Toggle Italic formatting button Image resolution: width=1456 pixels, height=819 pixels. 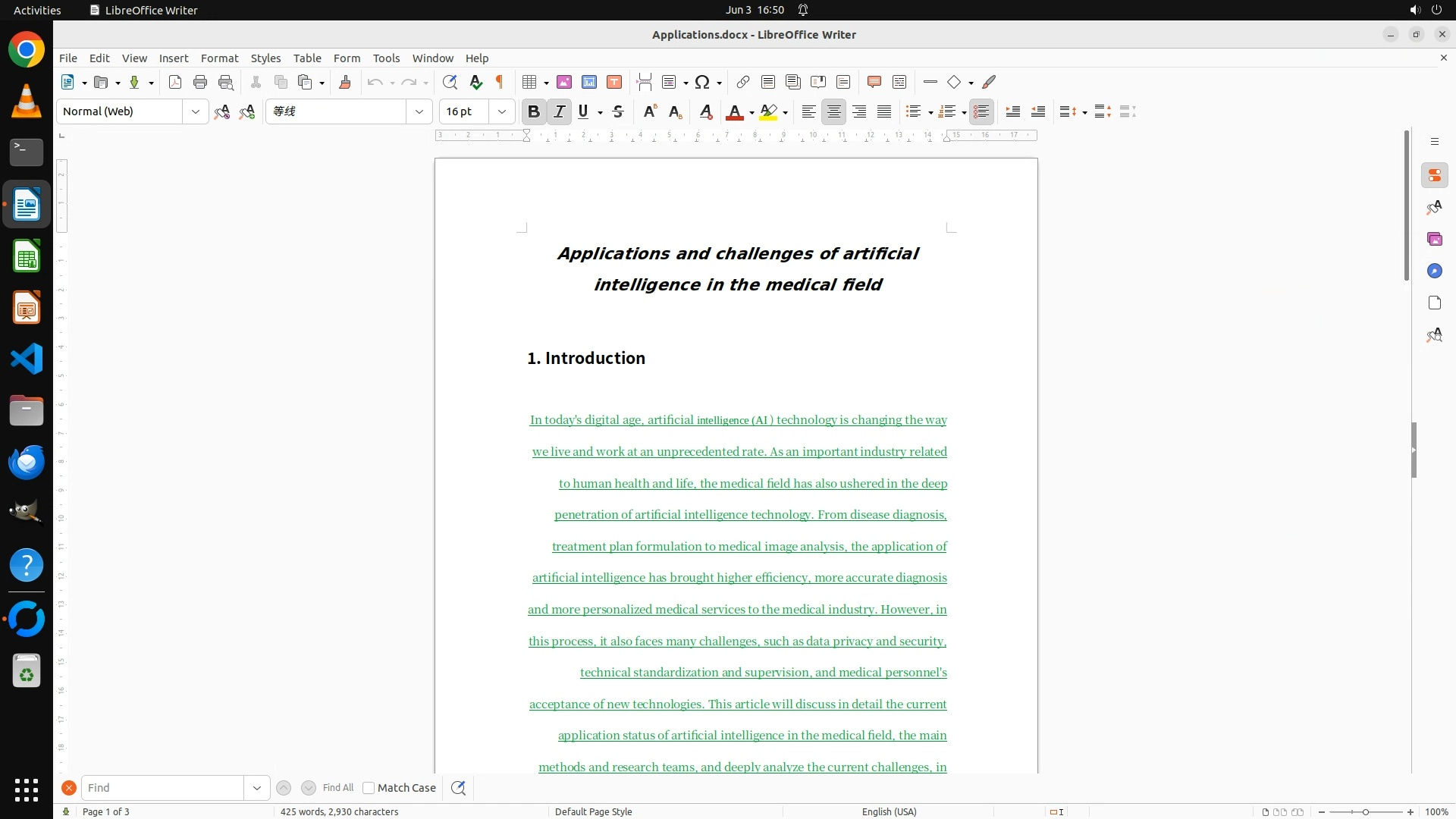(559, 111)
